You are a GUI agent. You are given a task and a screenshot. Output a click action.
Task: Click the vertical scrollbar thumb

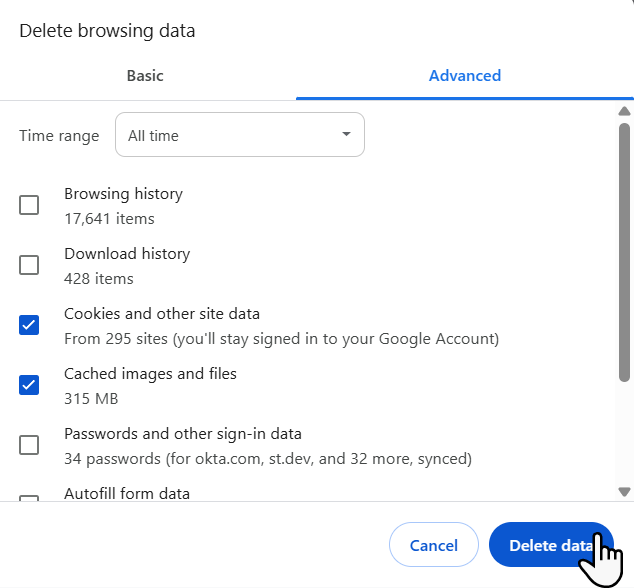coord(625,250)
